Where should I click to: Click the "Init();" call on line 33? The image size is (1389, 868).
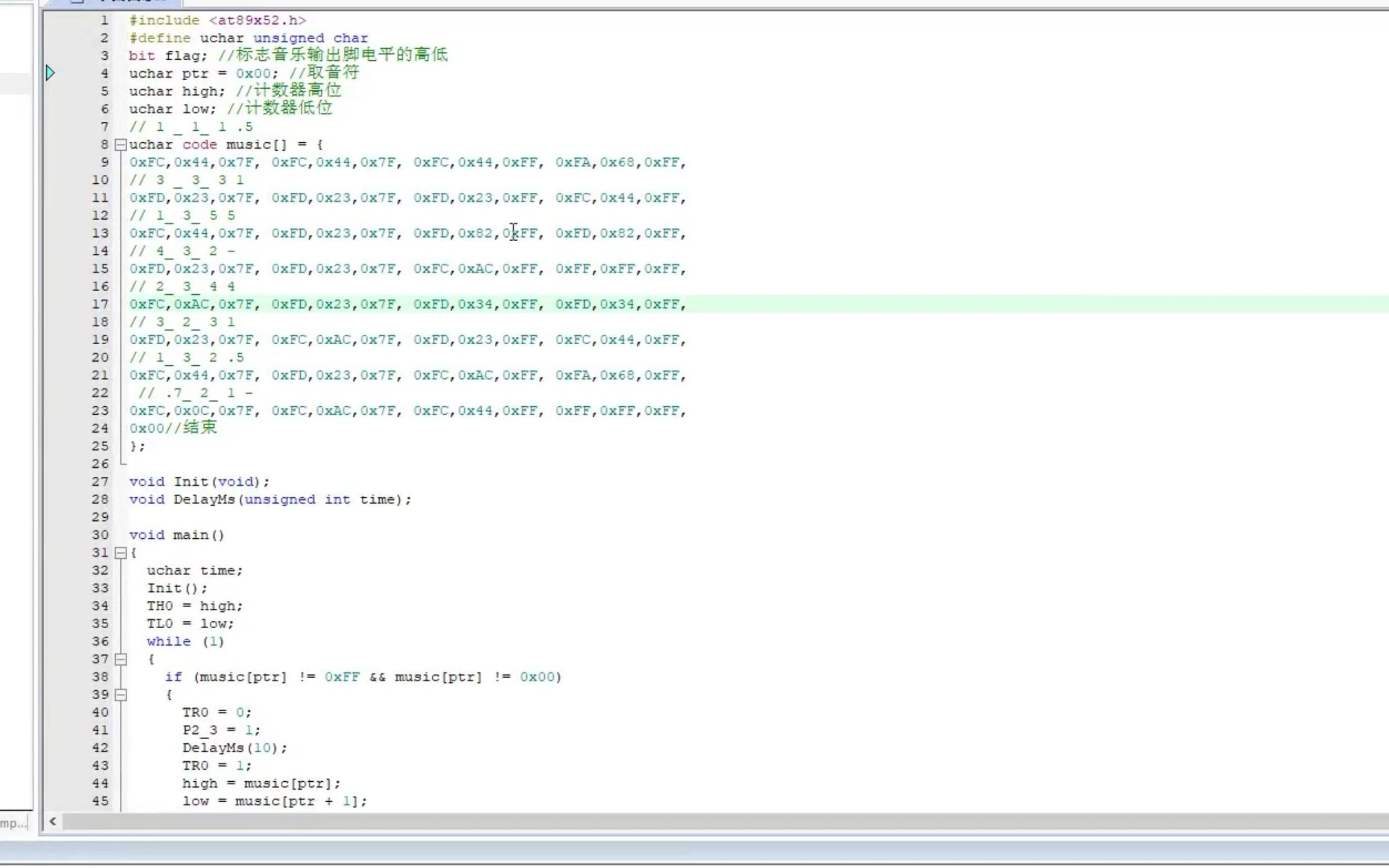(177, 588)
